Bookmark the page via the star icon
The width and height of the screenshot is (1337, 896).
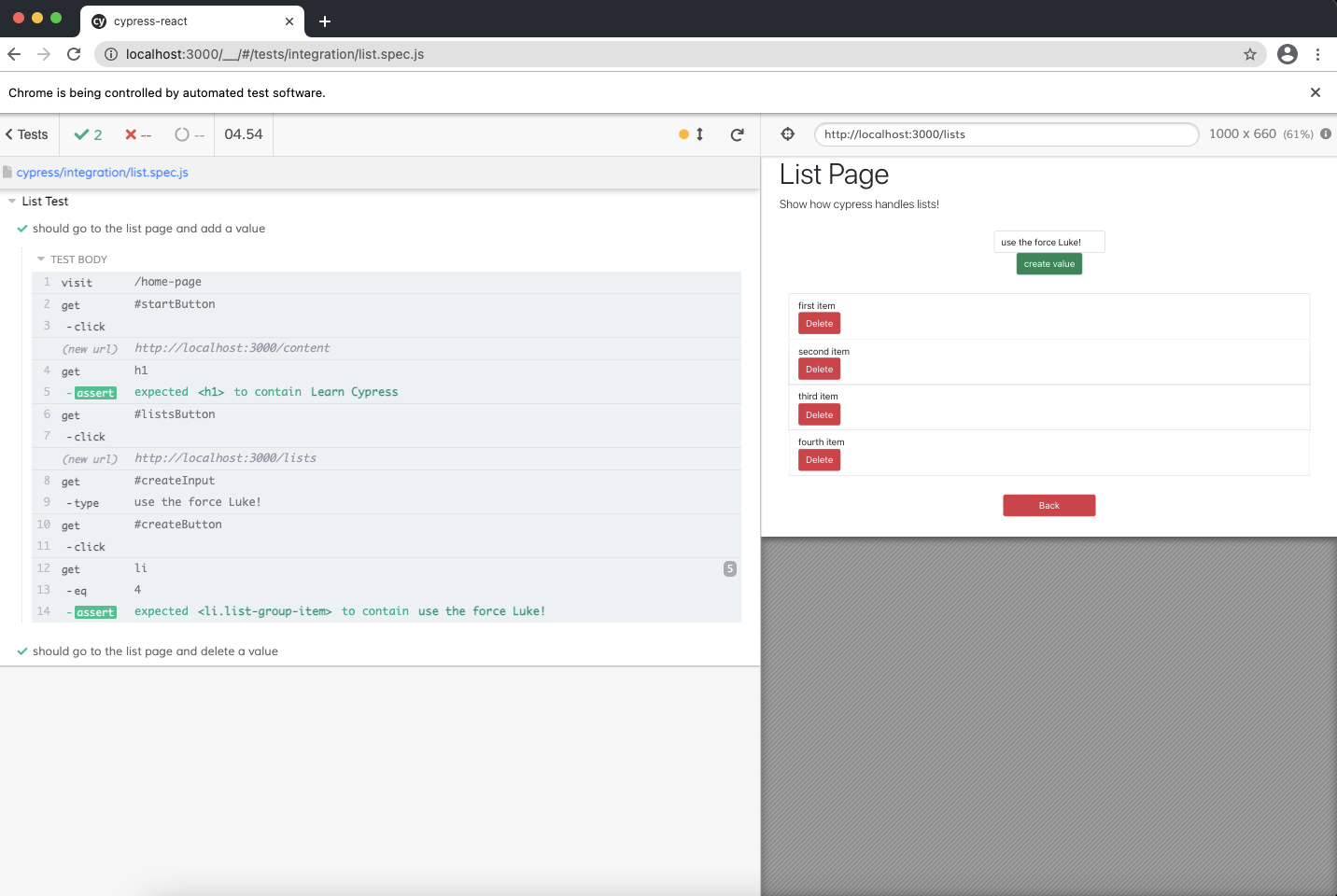1250,54
